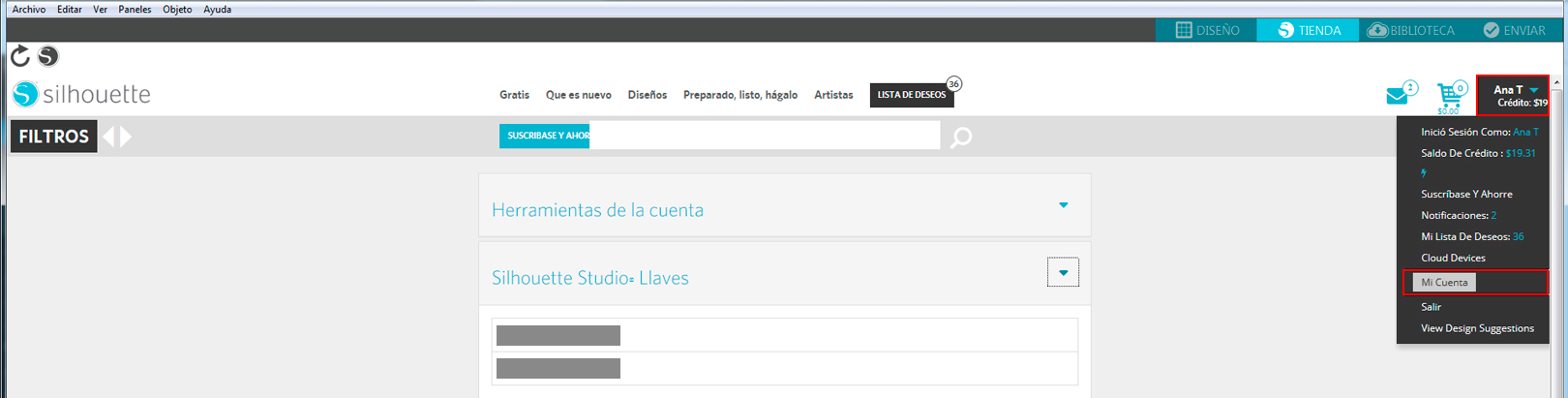
Task: Switch to the TIENDA tab
Action: pyautogui.click(x=1308, y=30)
